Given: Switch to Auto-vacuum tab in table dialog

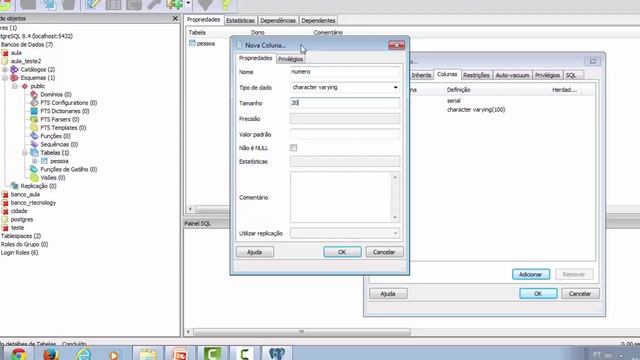Looking at the screenshot, I should coord(512,75).
